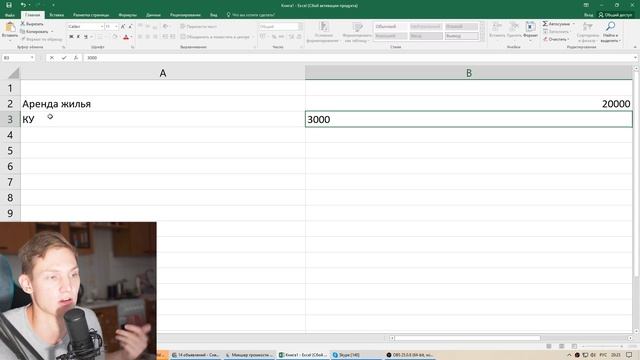
Task: Select the row 5 header
Action: 10,151
